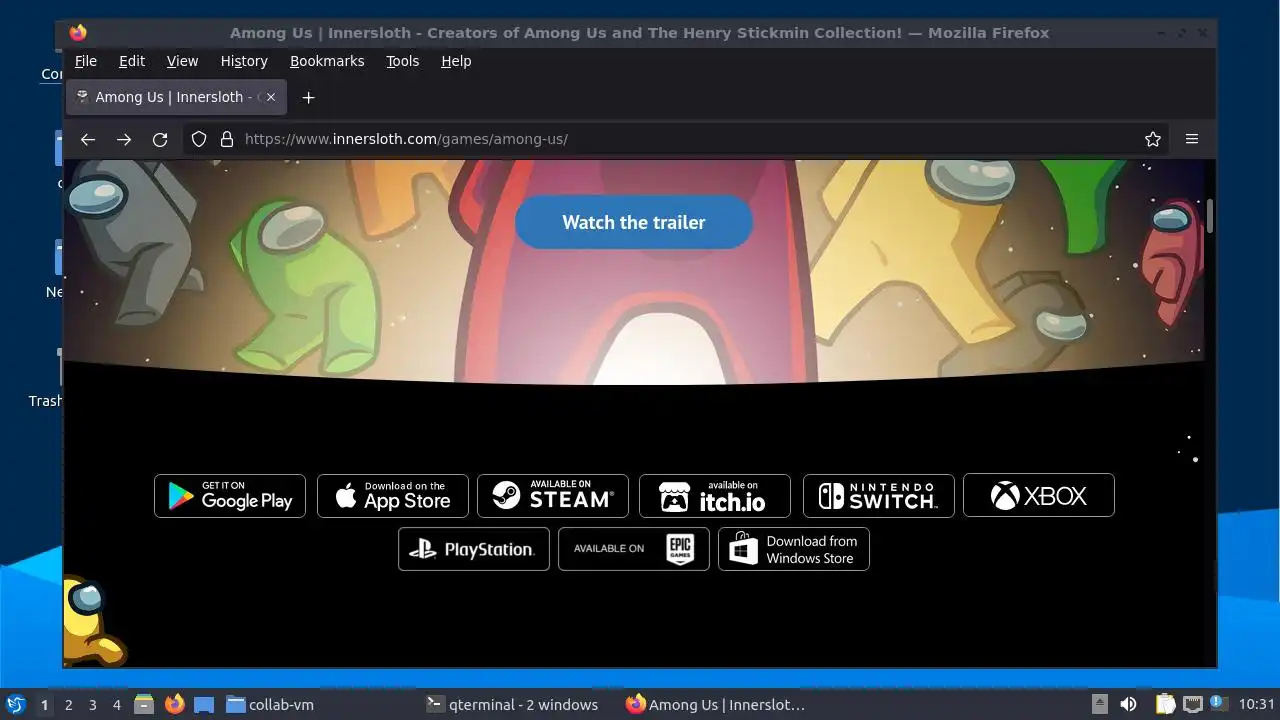Open the volume speaker tray icon
The height and width of the screenshot is (720, 1280).
pyautogui.click(x=1128, y=704)
